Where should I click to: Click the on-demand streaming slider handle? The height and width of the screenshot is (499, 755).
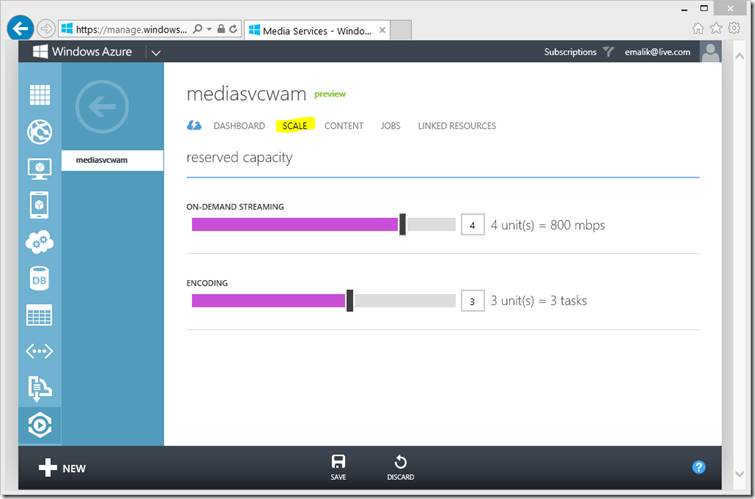coord(403,224)
